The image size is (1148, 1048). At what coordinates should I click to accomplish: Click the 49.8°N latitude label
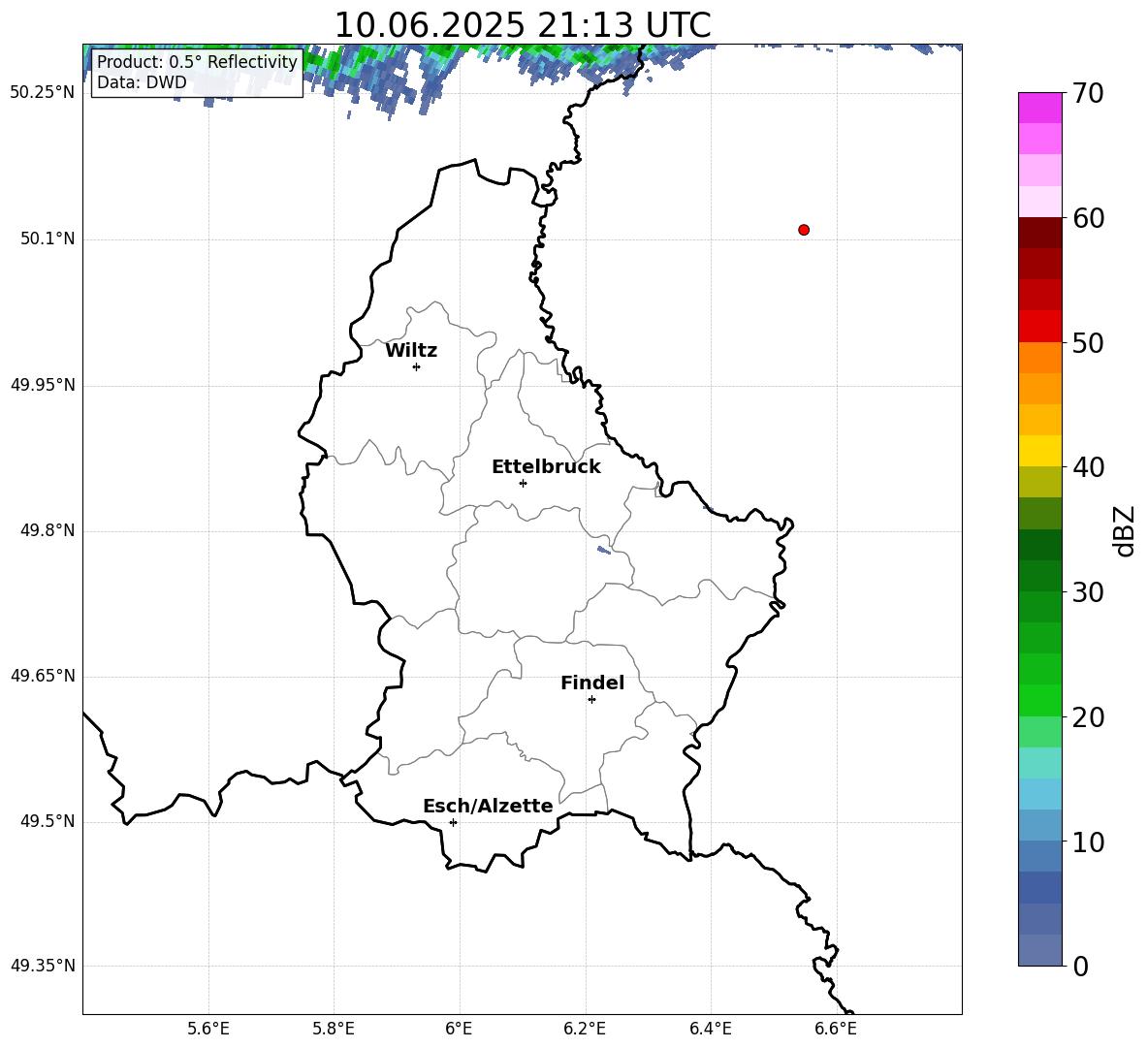pos(48,530)
